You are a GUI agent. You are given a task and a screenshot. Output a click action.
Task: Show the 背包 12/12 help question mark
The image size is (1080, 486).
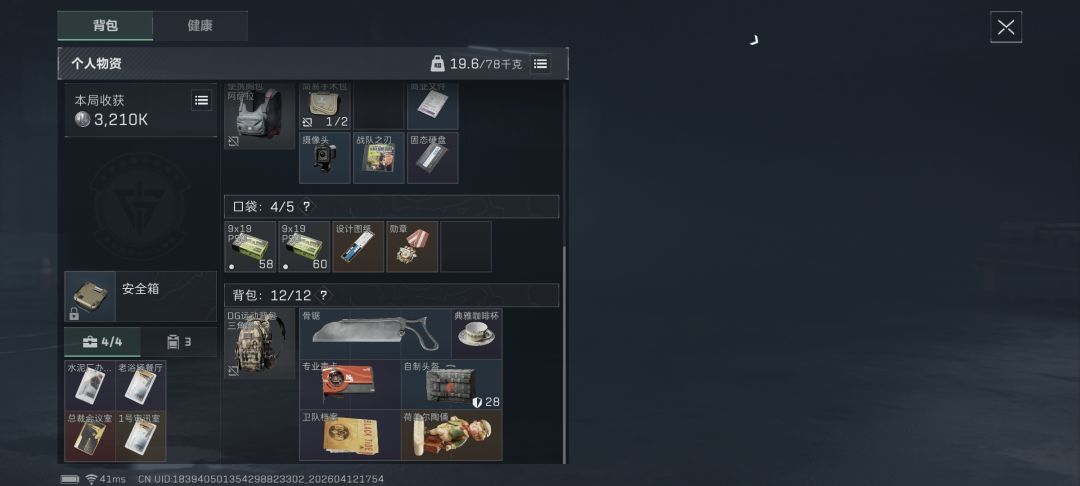pos(323,295)
